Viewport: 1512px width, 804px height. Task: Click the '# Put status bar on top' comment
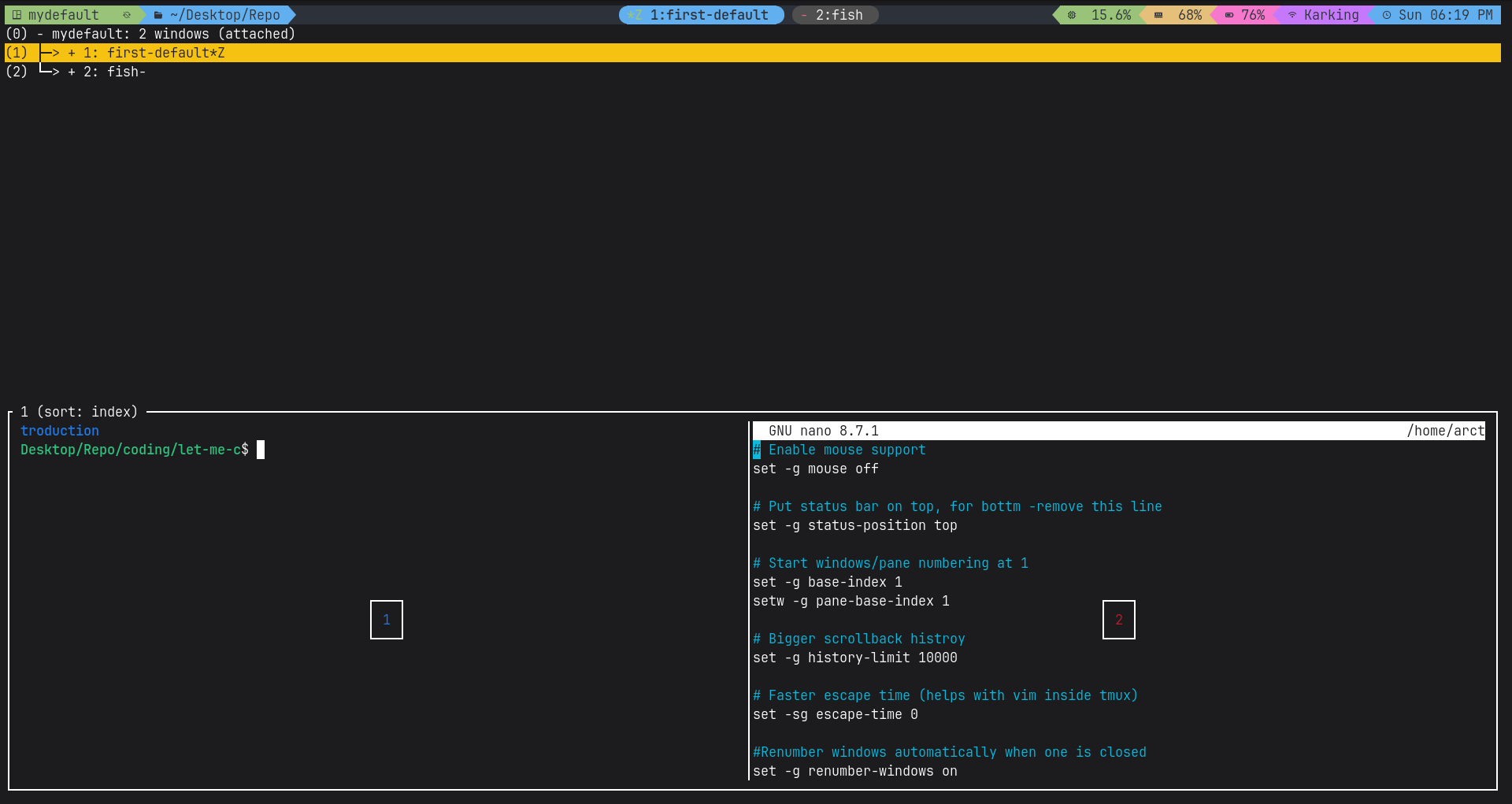(x=958, y=506)
